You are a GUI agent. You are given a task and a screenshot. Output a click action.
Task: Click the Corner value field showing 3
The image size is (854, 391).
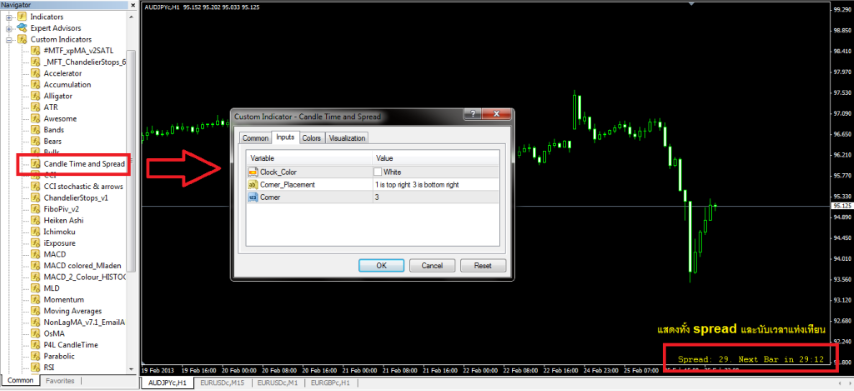tap(436, 197)
